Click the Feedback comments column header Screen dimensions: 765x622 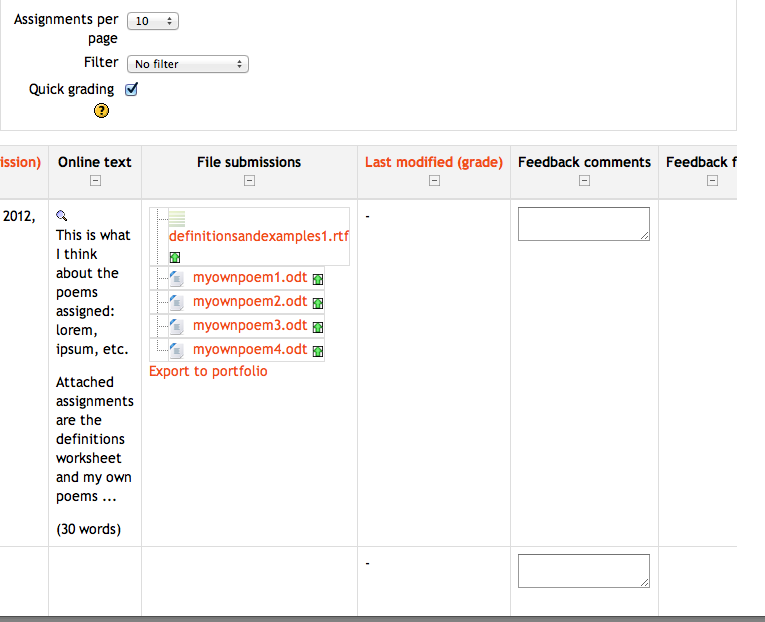click(584, 162)
